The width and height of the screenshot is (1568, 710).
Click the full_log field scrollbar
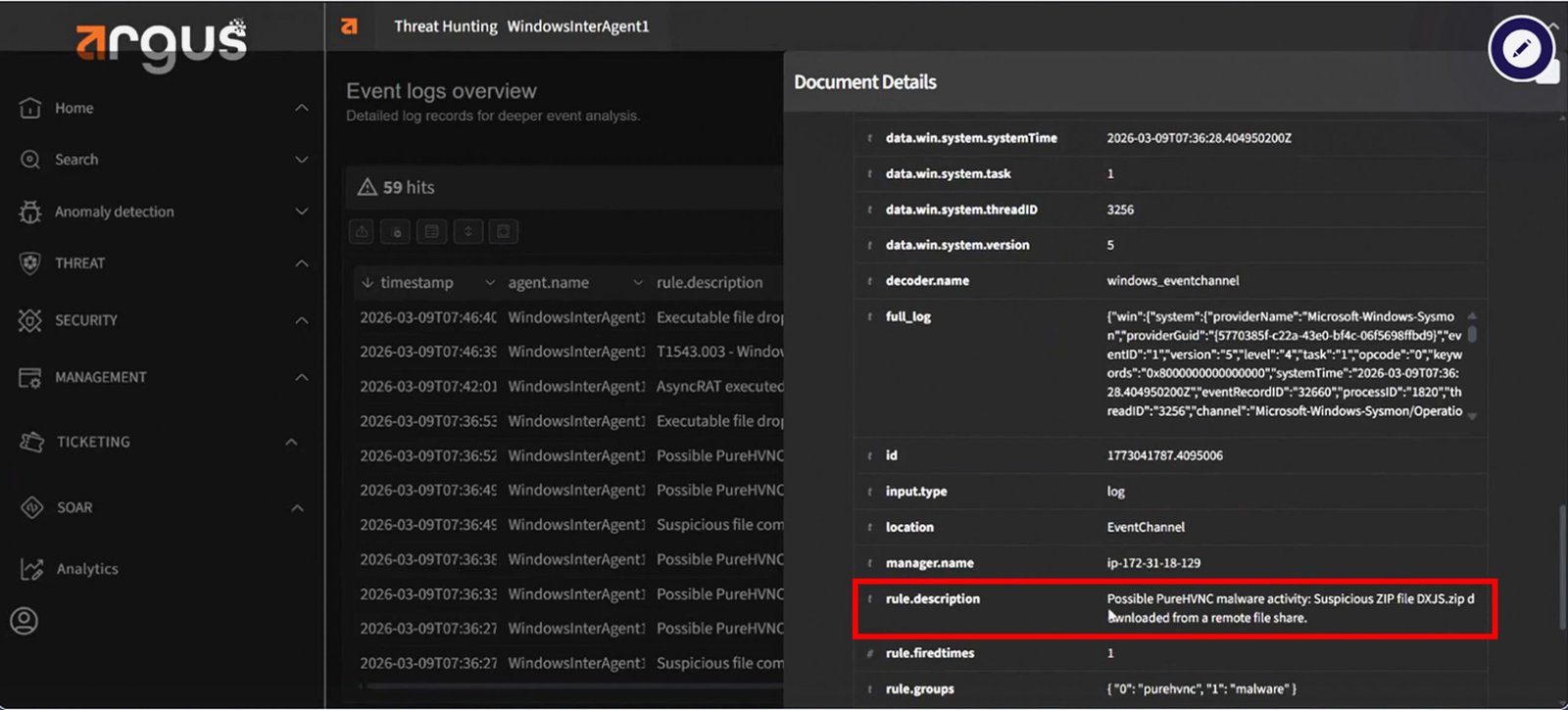1472,333
